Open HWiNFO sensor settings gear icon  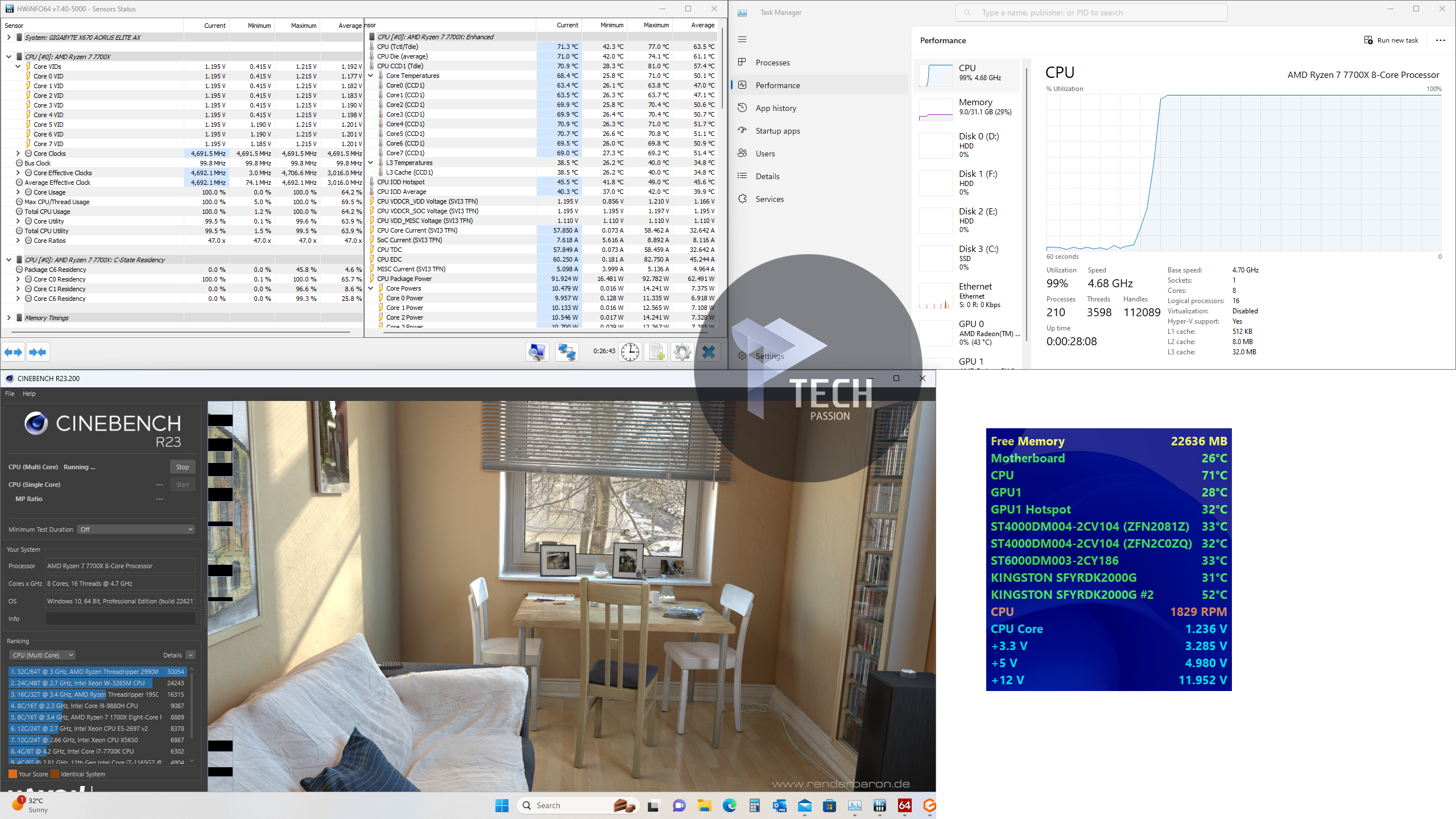click(682, 352)
